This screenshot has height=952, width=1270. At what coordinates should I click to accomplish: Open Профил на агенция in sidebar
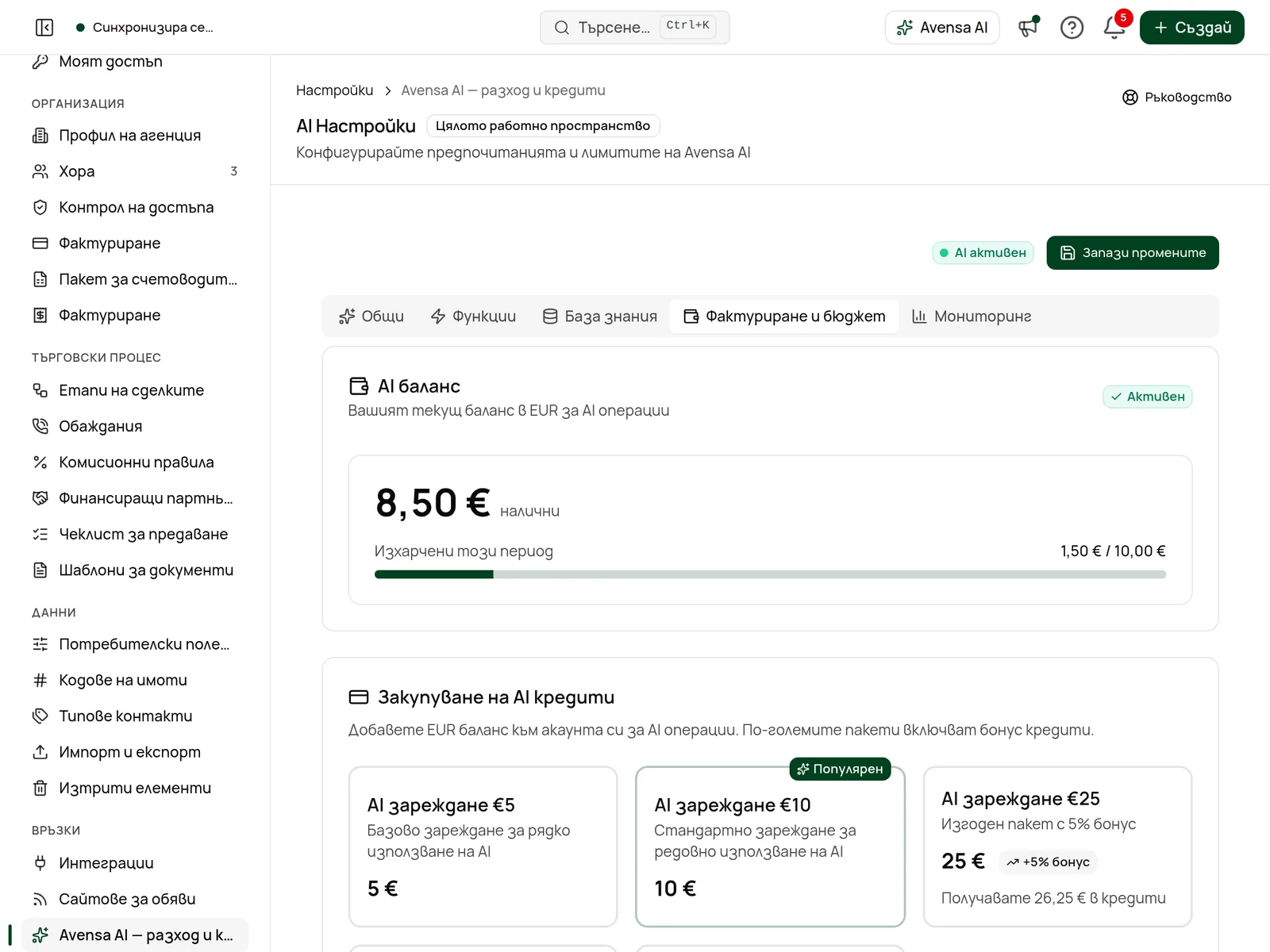point(135,136)
